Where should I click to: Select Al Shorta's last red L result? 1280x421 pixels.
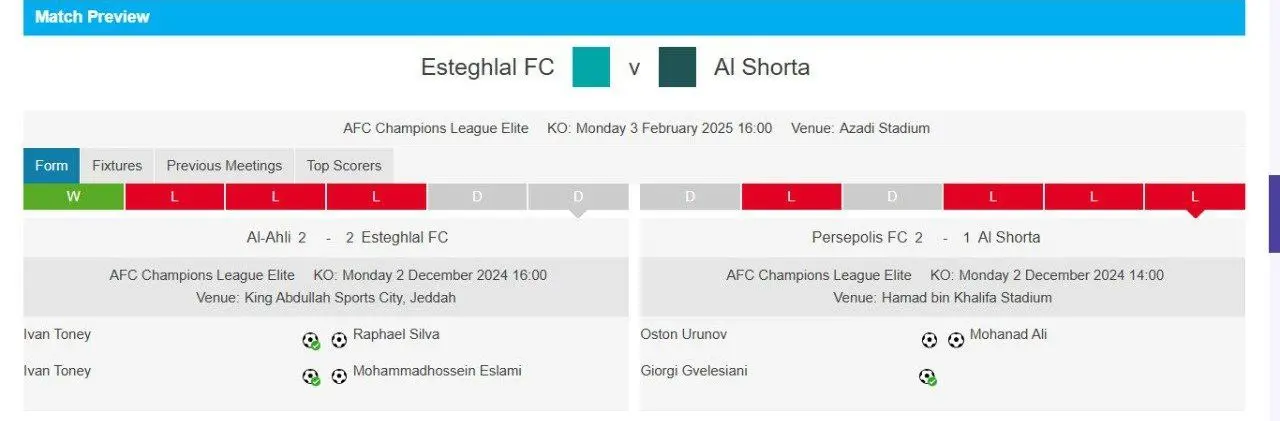point(1195,197)
